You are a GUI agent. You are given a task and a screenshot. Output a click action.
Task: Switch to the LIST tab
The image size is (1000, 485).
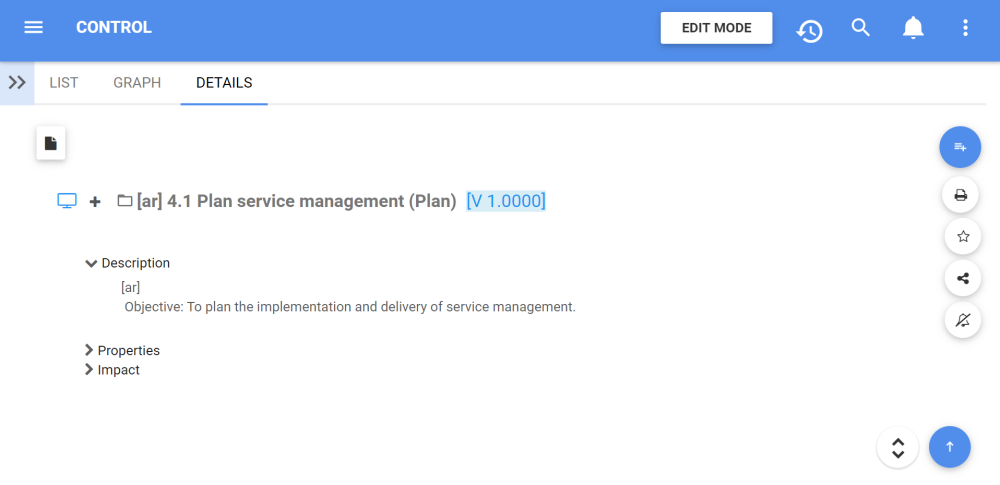point(64,83)
